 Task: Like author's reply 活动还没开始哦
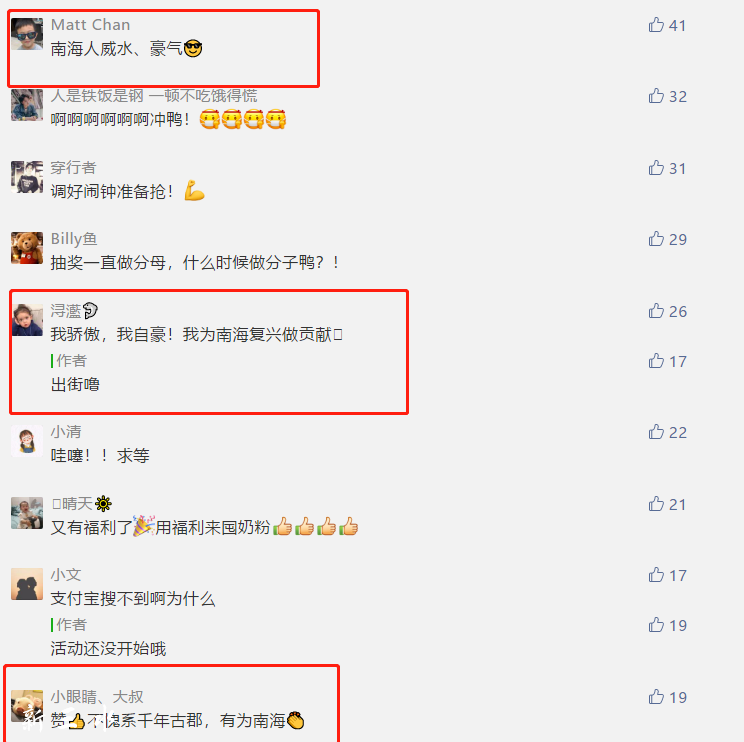click(x=656, y=625)
